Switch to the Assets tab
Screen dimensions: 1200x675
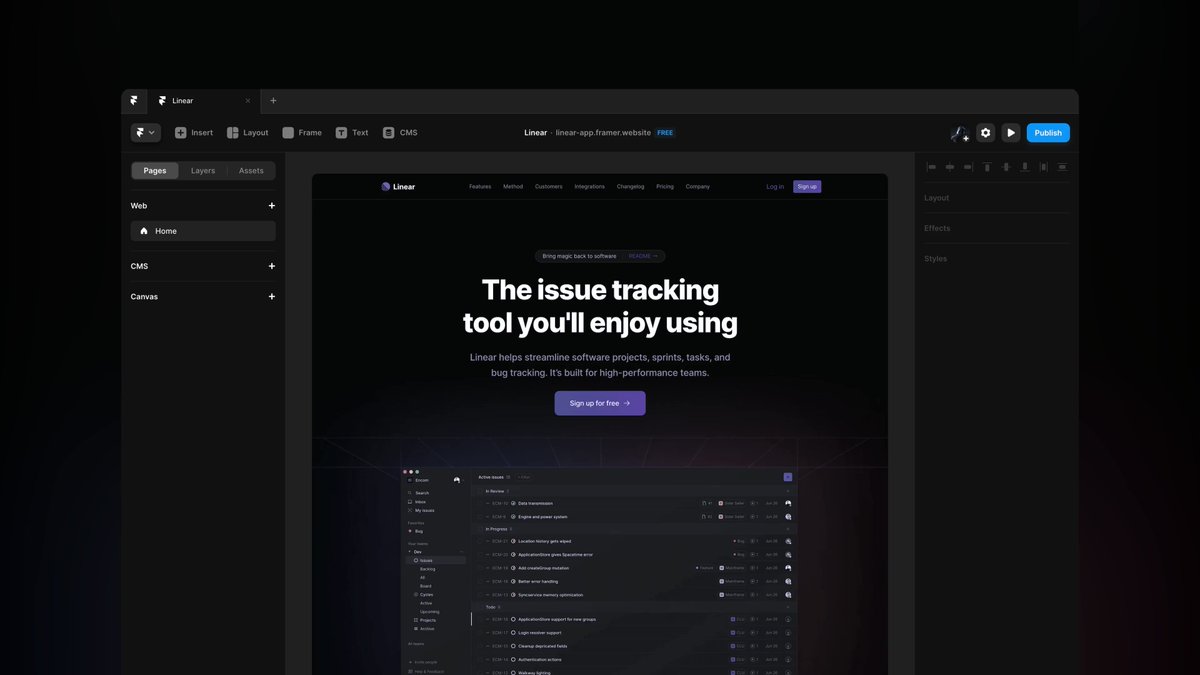(x=250, y=170)
